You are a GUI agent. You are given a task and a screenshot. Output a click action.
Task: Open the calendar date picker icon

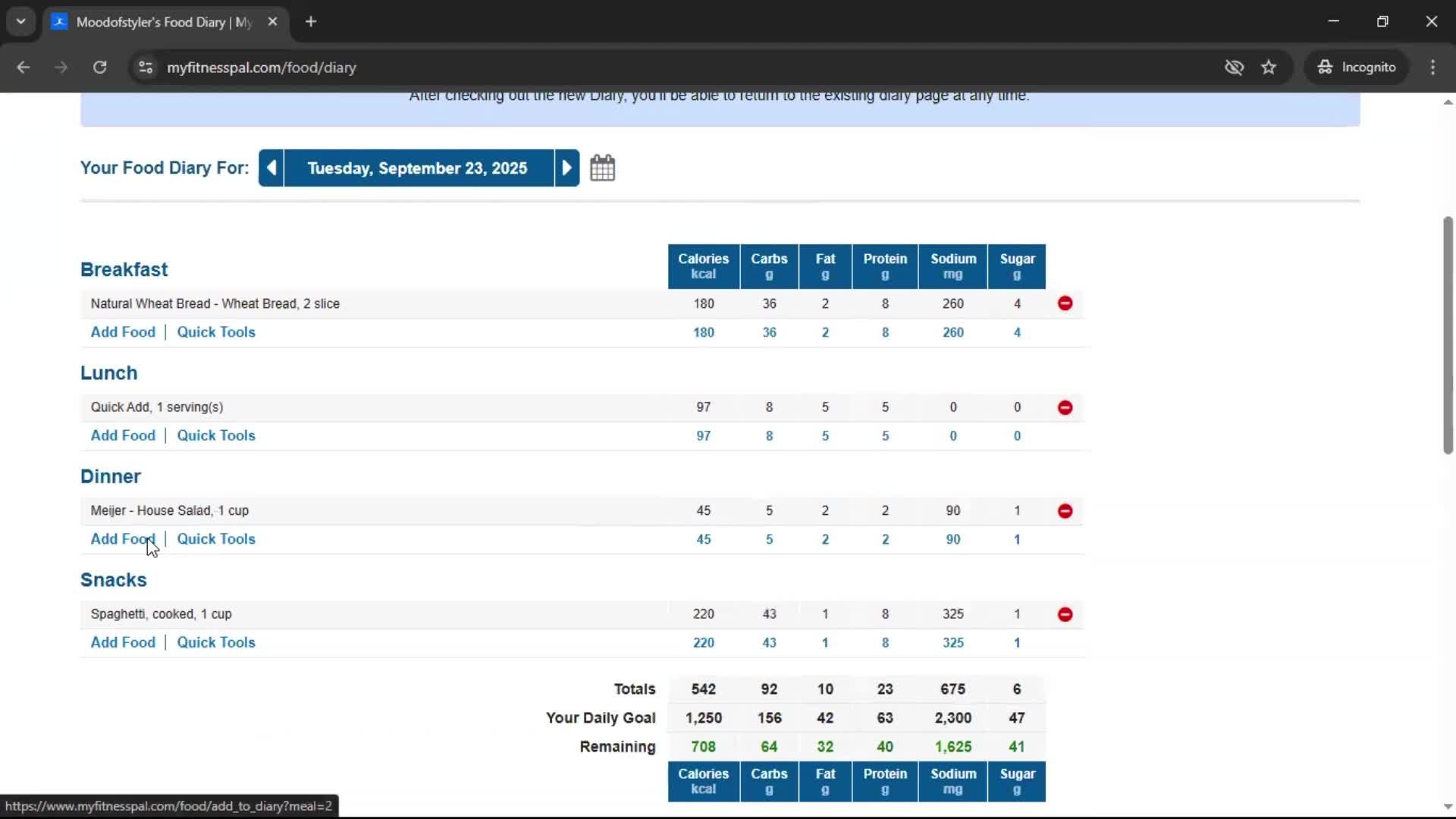click(602, 168)
